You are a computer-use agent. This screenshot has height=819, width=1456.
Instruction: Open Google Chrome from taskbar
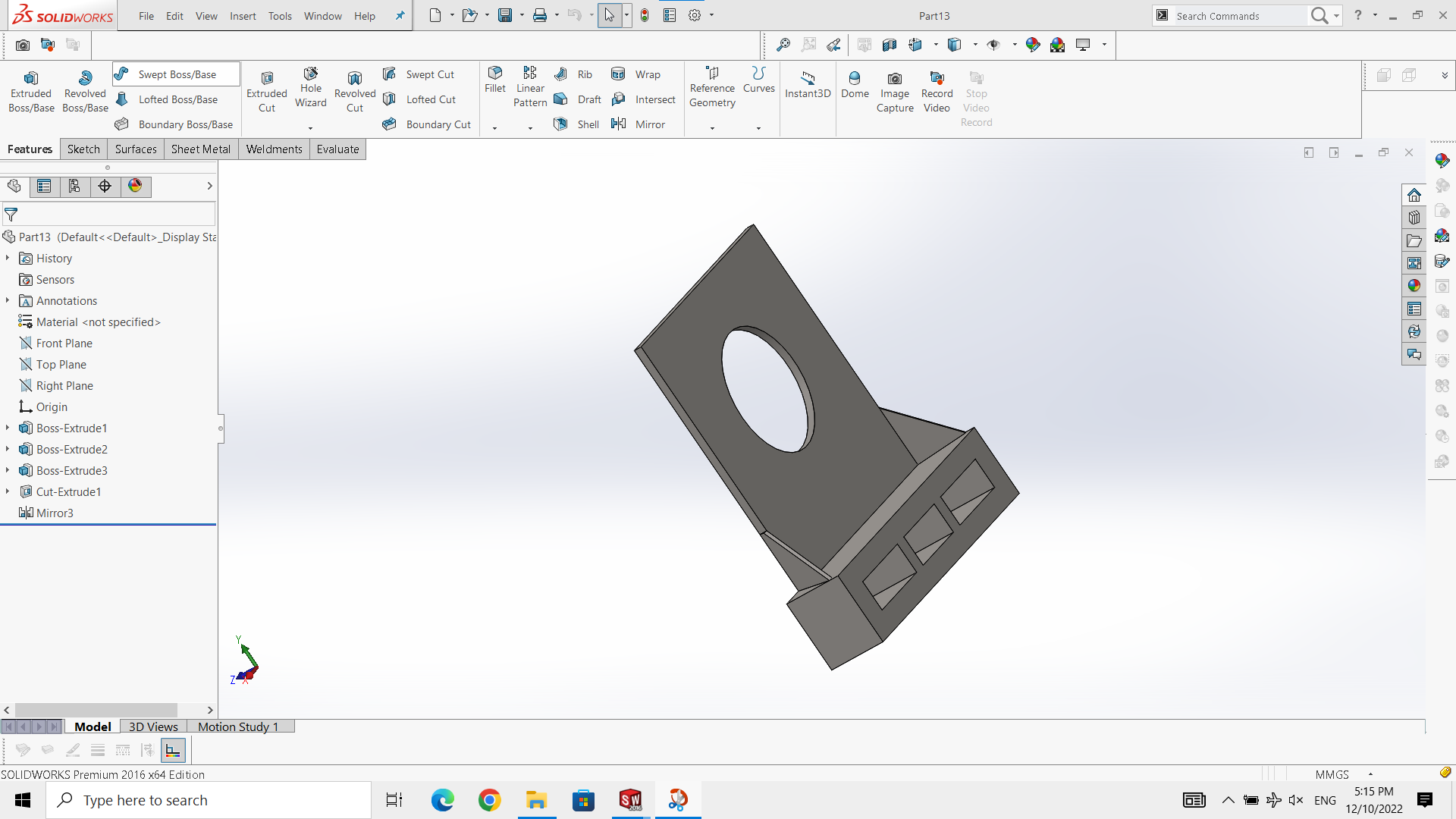pos(490,800)
